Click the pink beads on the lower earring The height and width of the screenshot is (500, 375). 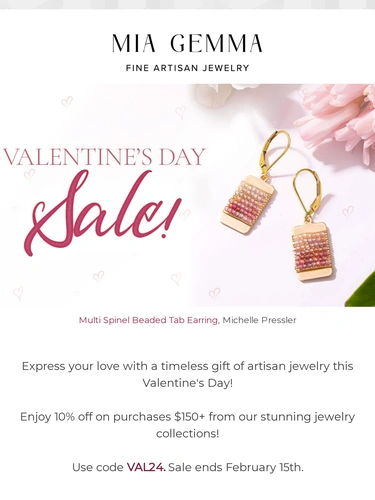[x=311, y=250]
